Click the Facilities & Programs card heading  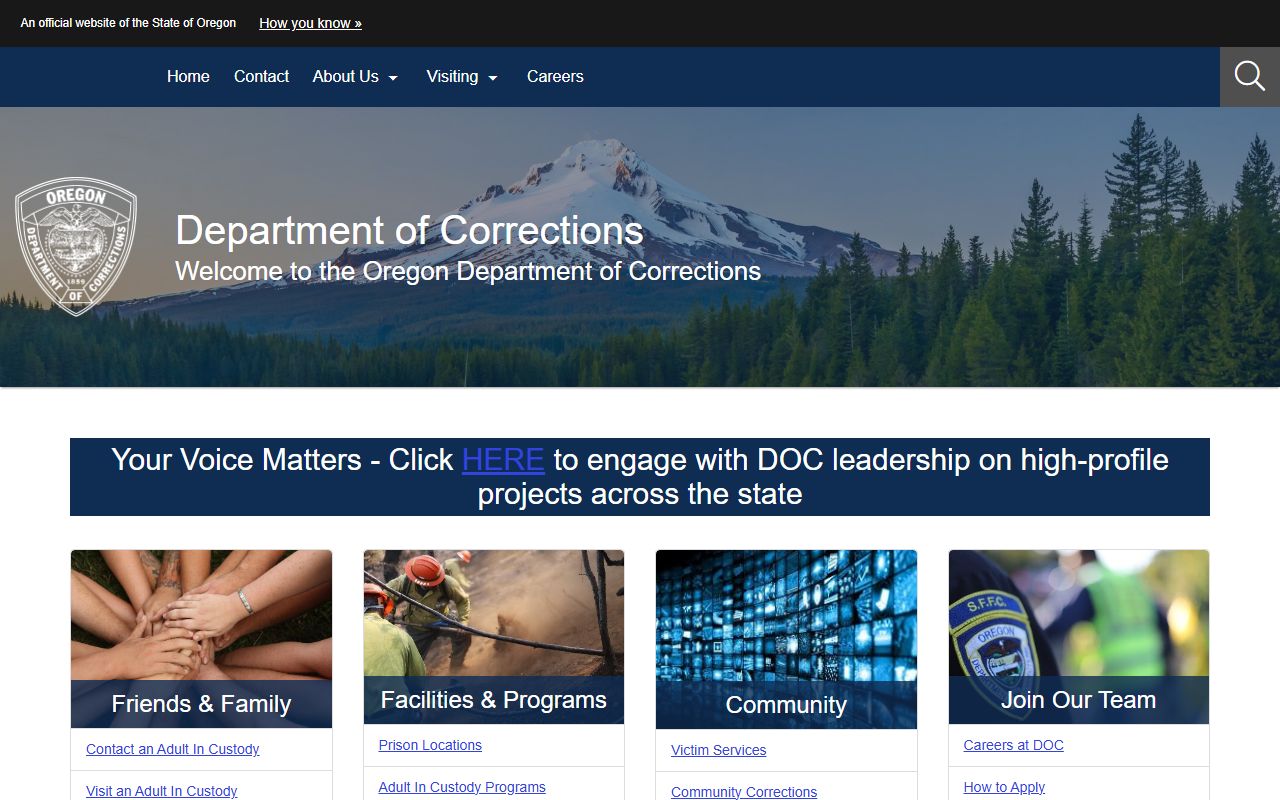(494, 700)
